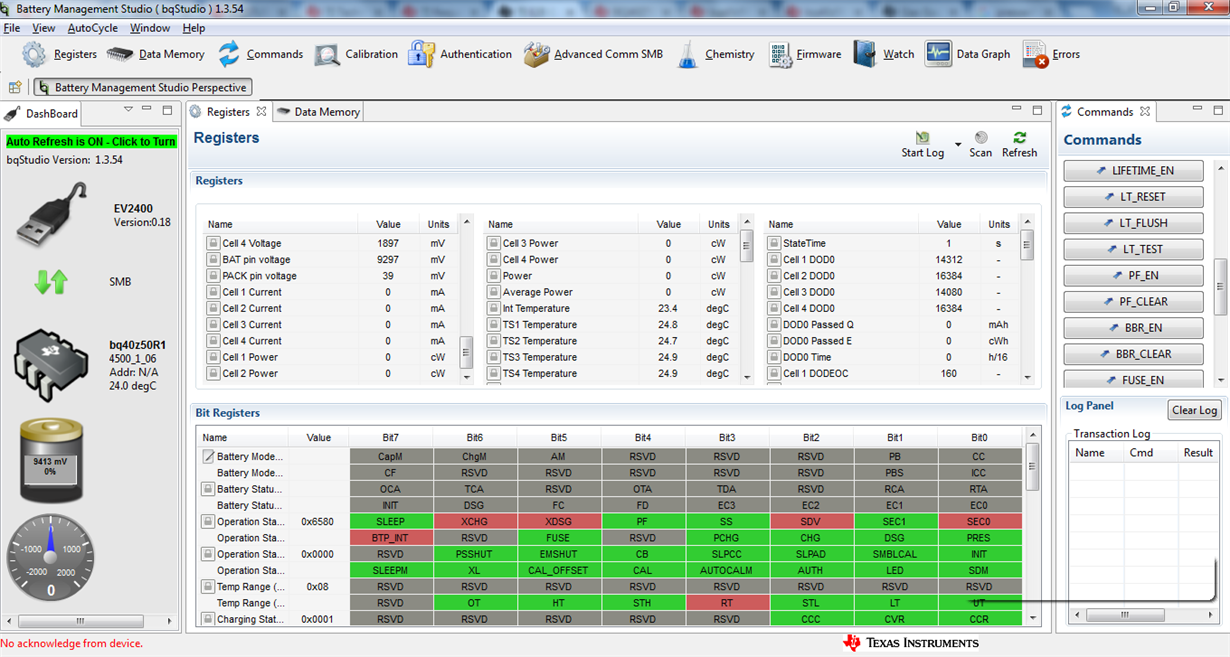Toggle checkbox beside TS1 Temperature
This screenshot has height=657, width=1230.
493,324
